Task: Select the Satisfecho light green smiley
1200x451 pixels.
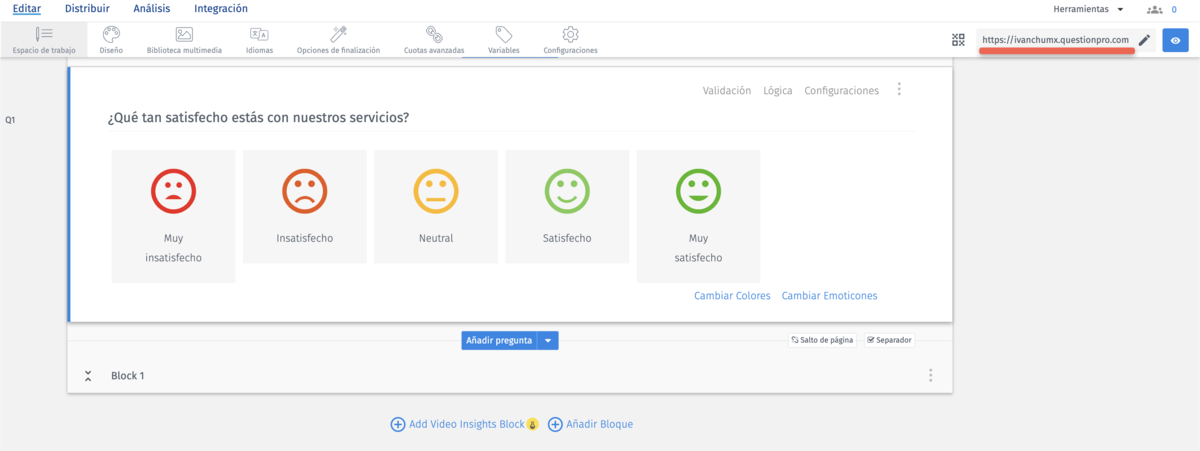Action: (x=567, y=190)
